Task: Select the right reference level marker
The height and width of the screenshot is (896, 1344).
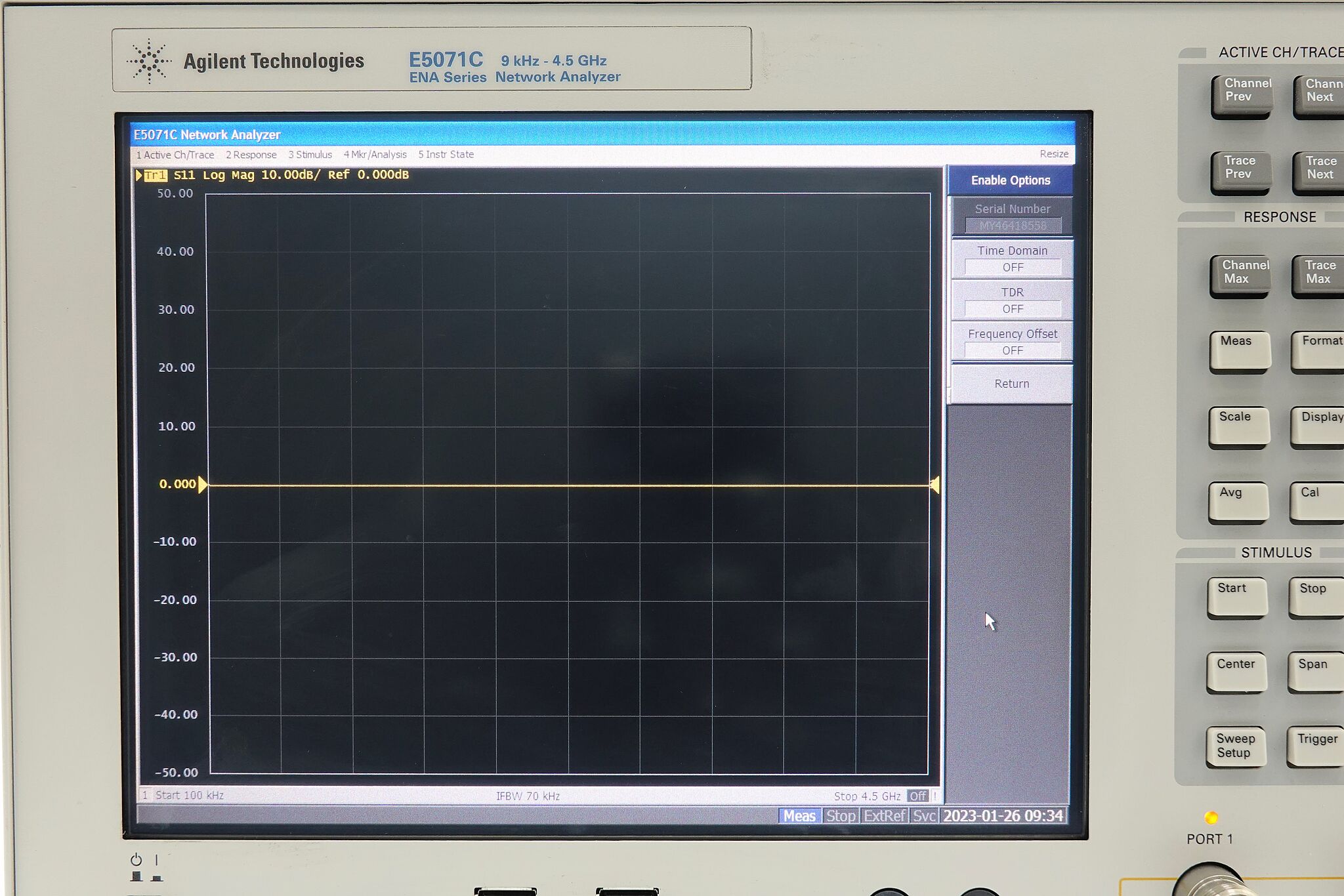Action: [x=935, y=485]
